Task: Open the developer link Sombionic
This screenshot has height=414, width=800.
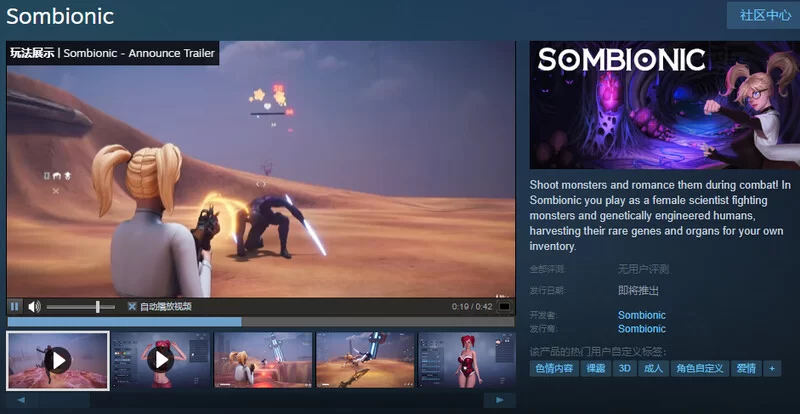Action: coord(642,315)
